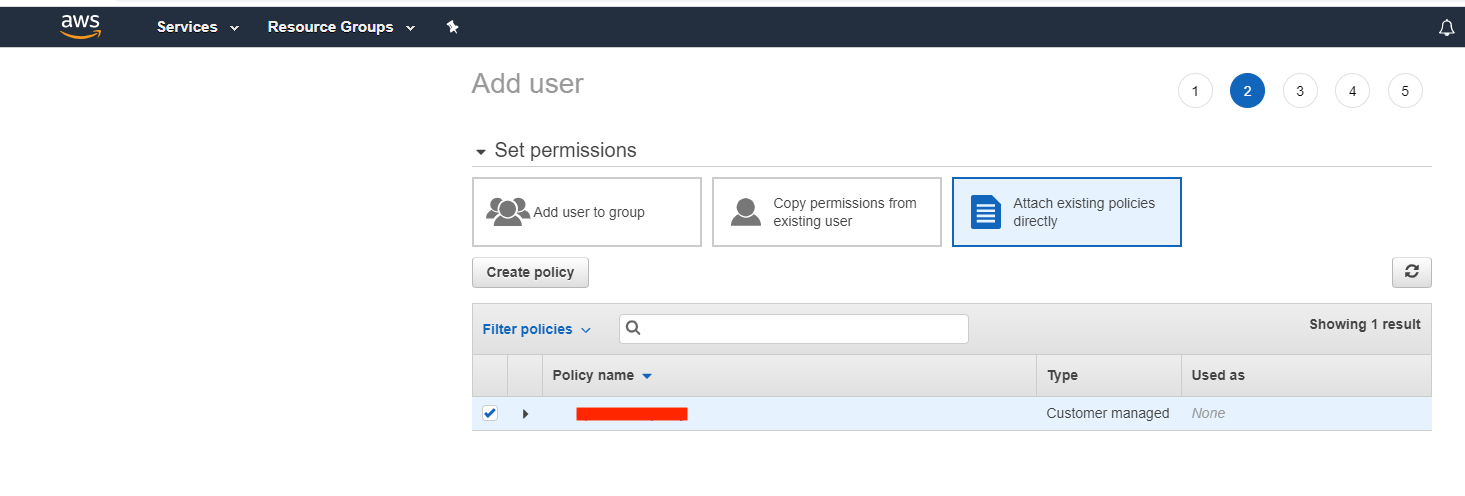Select Attach existing policies directly

1067,212
